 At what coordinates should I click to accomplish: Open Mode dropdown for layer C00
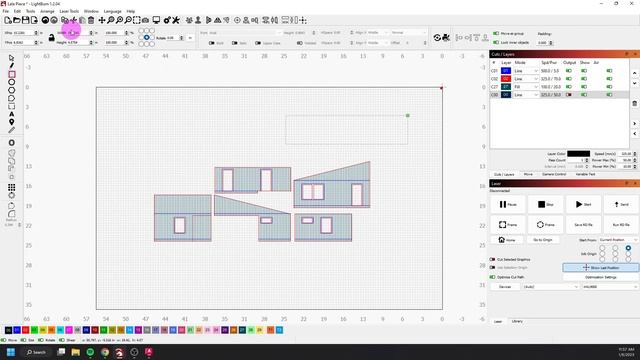pyautogui.click(x=526, y=95)
